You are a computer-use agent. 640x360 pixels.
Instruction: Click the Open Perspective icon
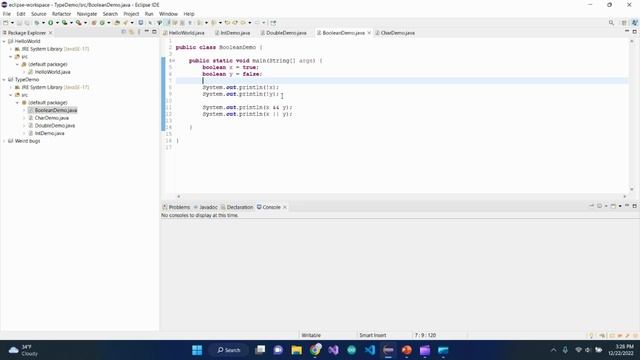click(624, 23)
